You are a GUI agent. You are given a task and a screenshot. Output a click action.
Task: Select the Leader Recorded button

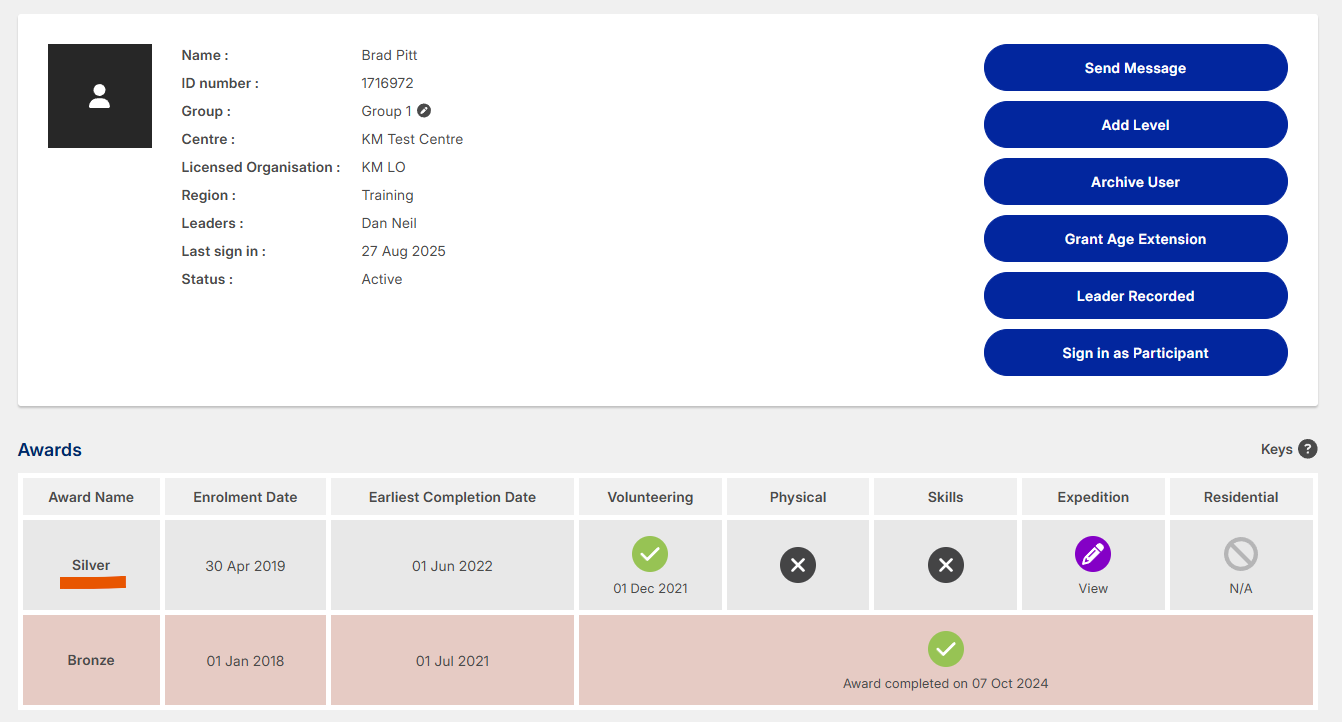pos(1135,296)
